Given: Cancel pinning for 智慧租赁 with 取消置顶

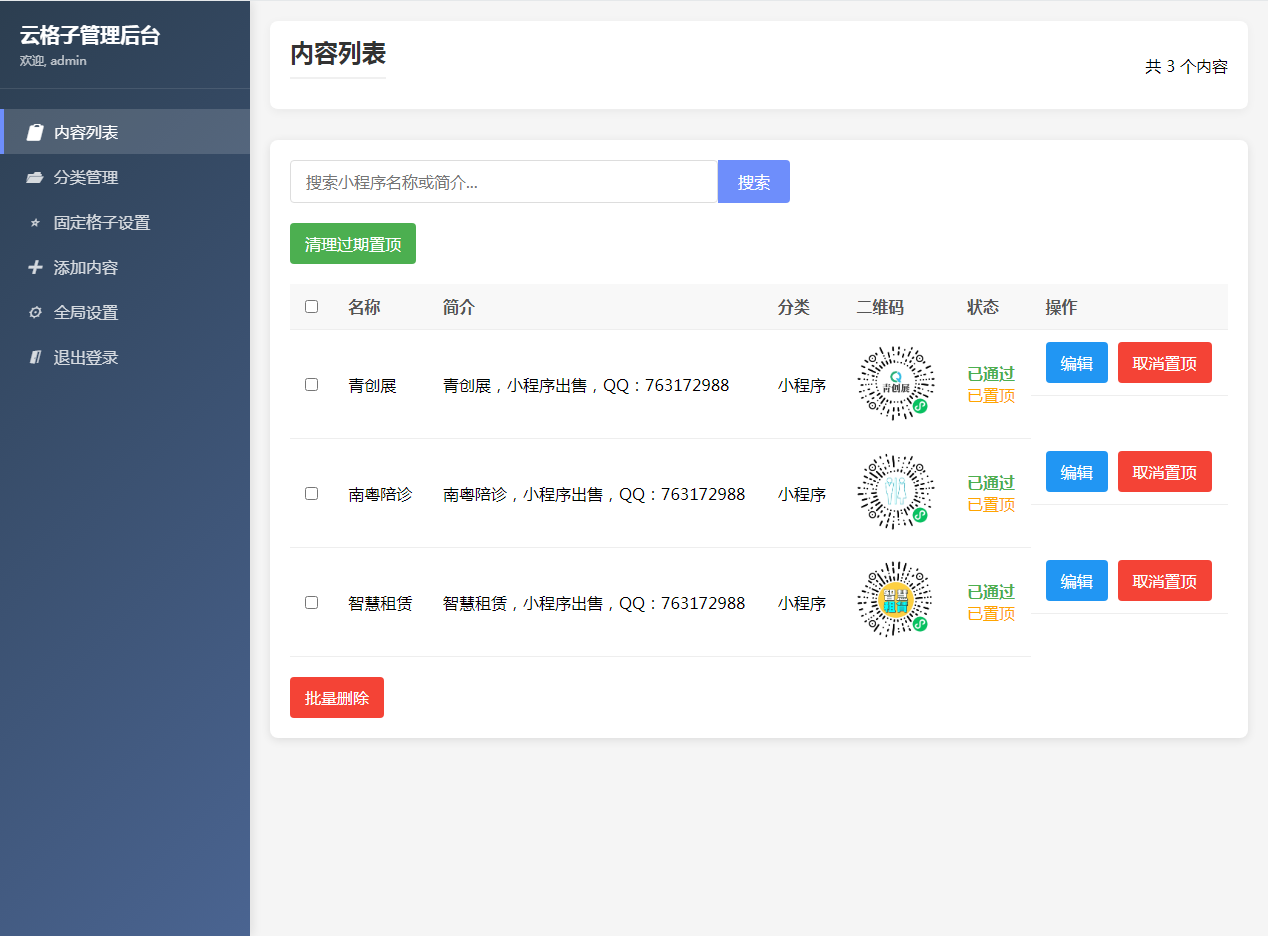Looking at the screenshot, I should 1164,581.
